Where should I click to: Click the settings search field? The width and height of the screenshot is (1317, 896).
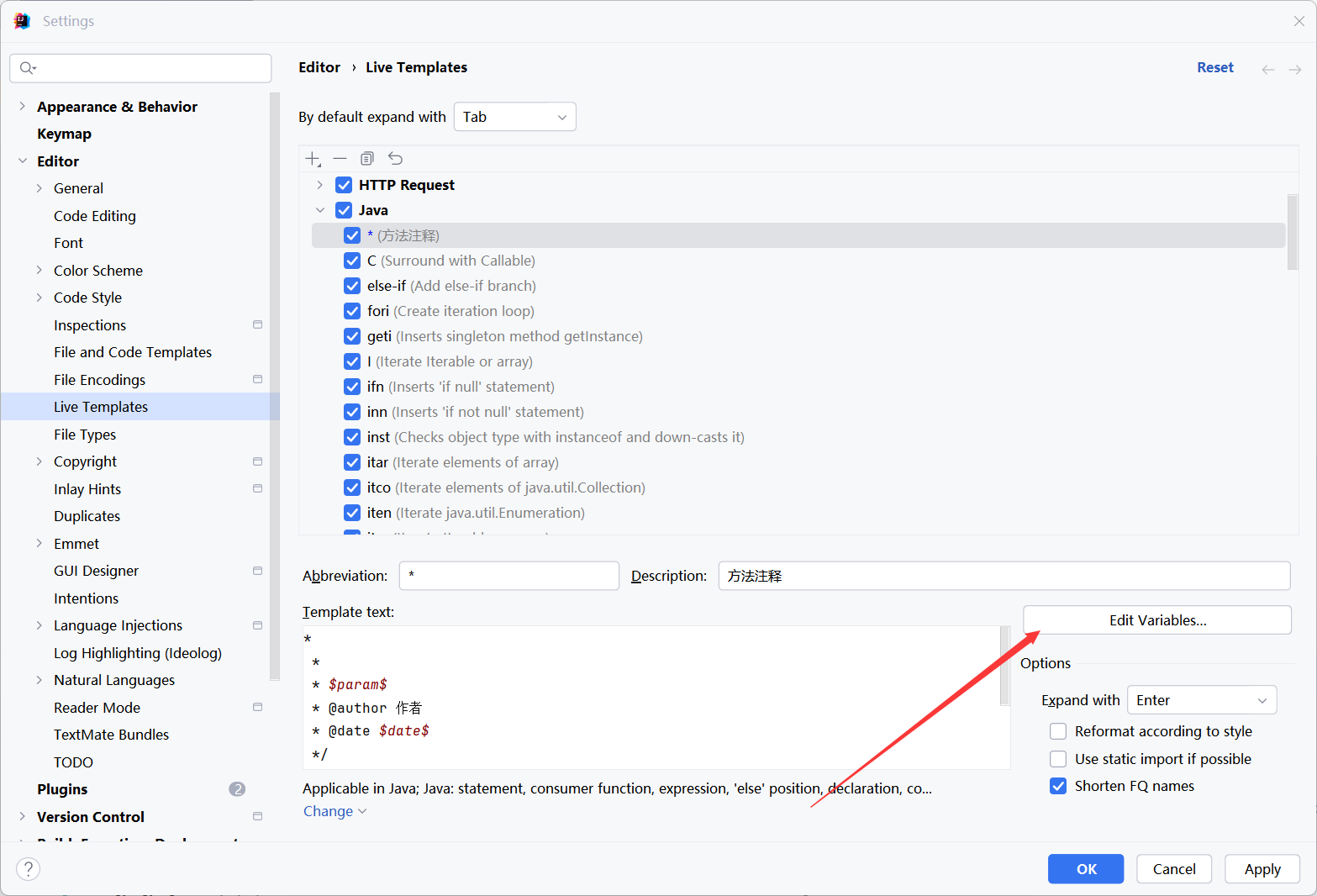140,68
